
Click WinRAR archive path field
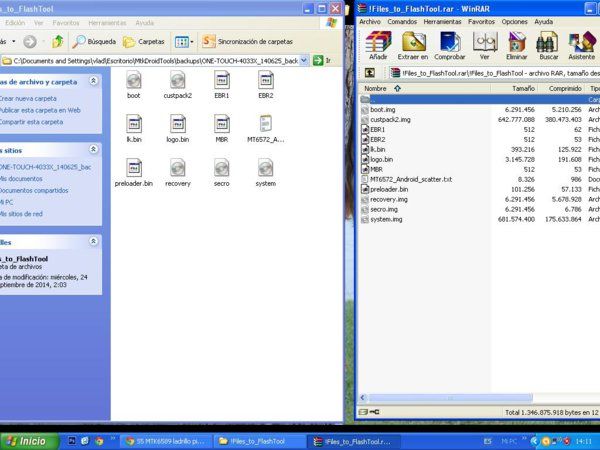coord(494,73)
